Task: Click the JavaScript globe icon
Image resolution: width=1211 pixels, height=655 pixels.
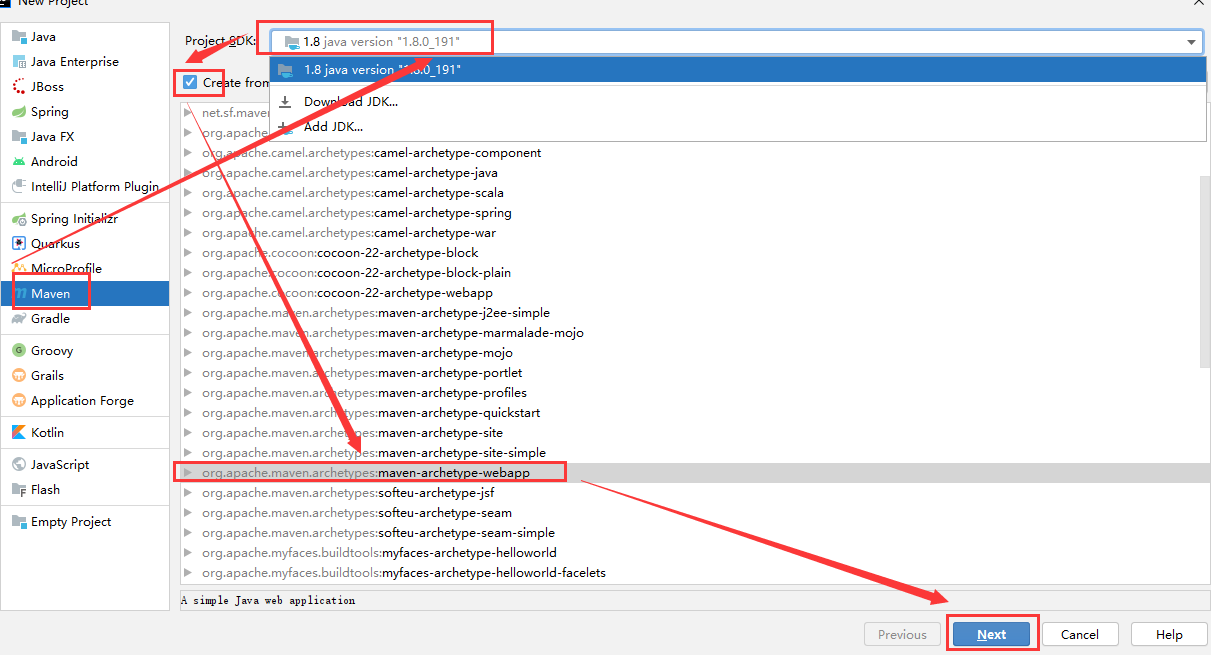Action: [19, 465]
